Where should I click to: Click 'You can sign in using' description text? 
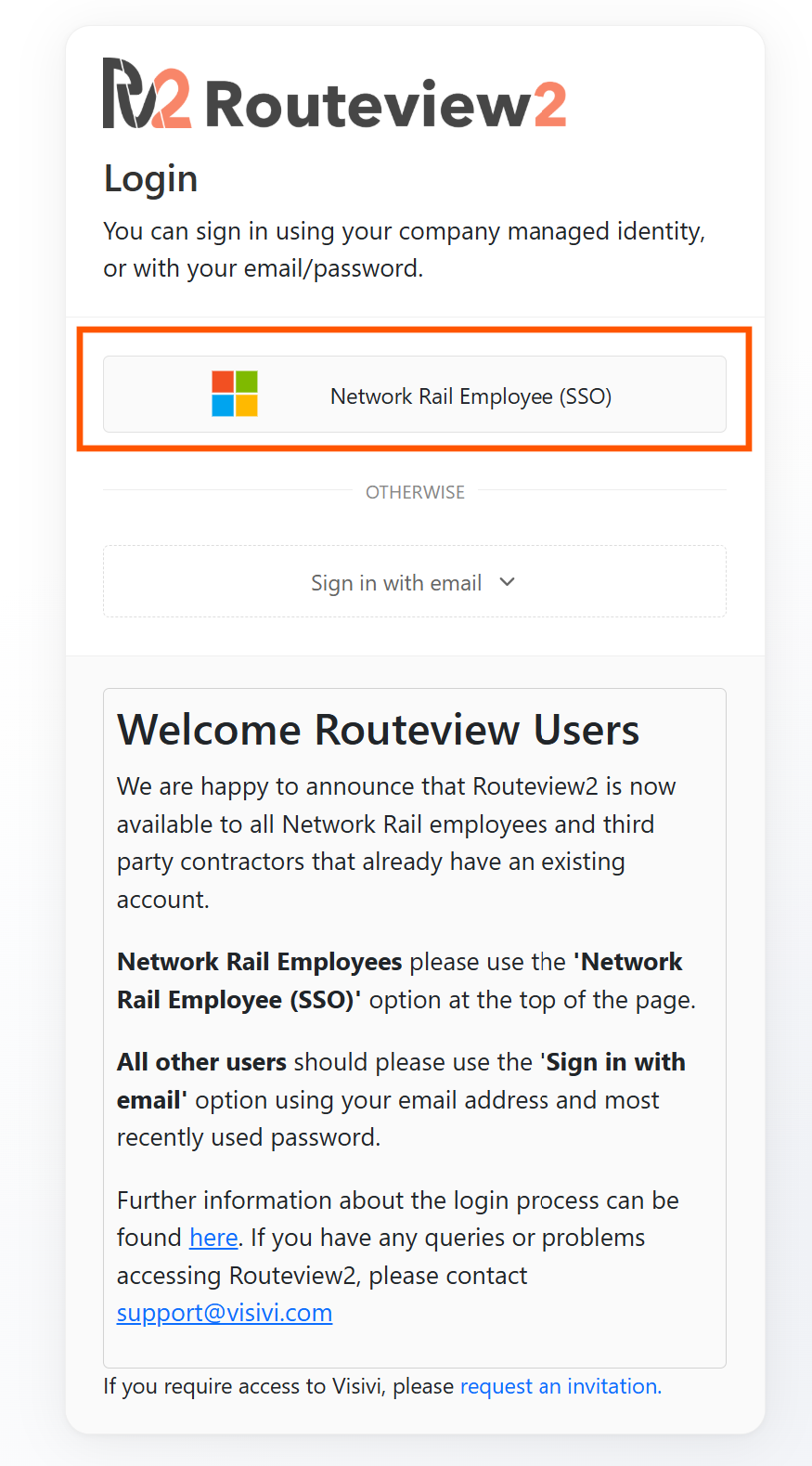[405, 250]
